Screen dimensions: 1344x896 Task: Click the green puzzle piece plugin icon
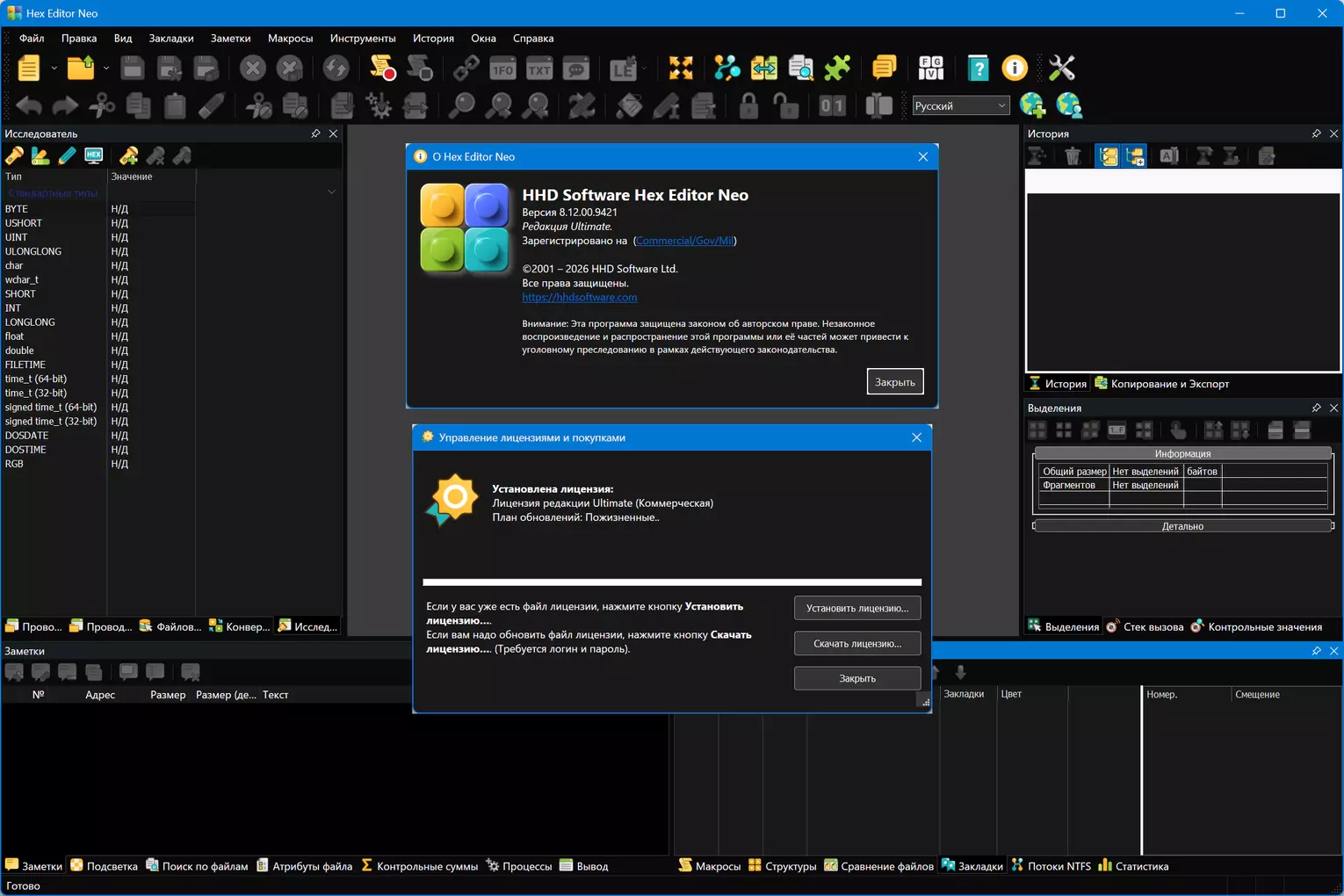(837, 68)
